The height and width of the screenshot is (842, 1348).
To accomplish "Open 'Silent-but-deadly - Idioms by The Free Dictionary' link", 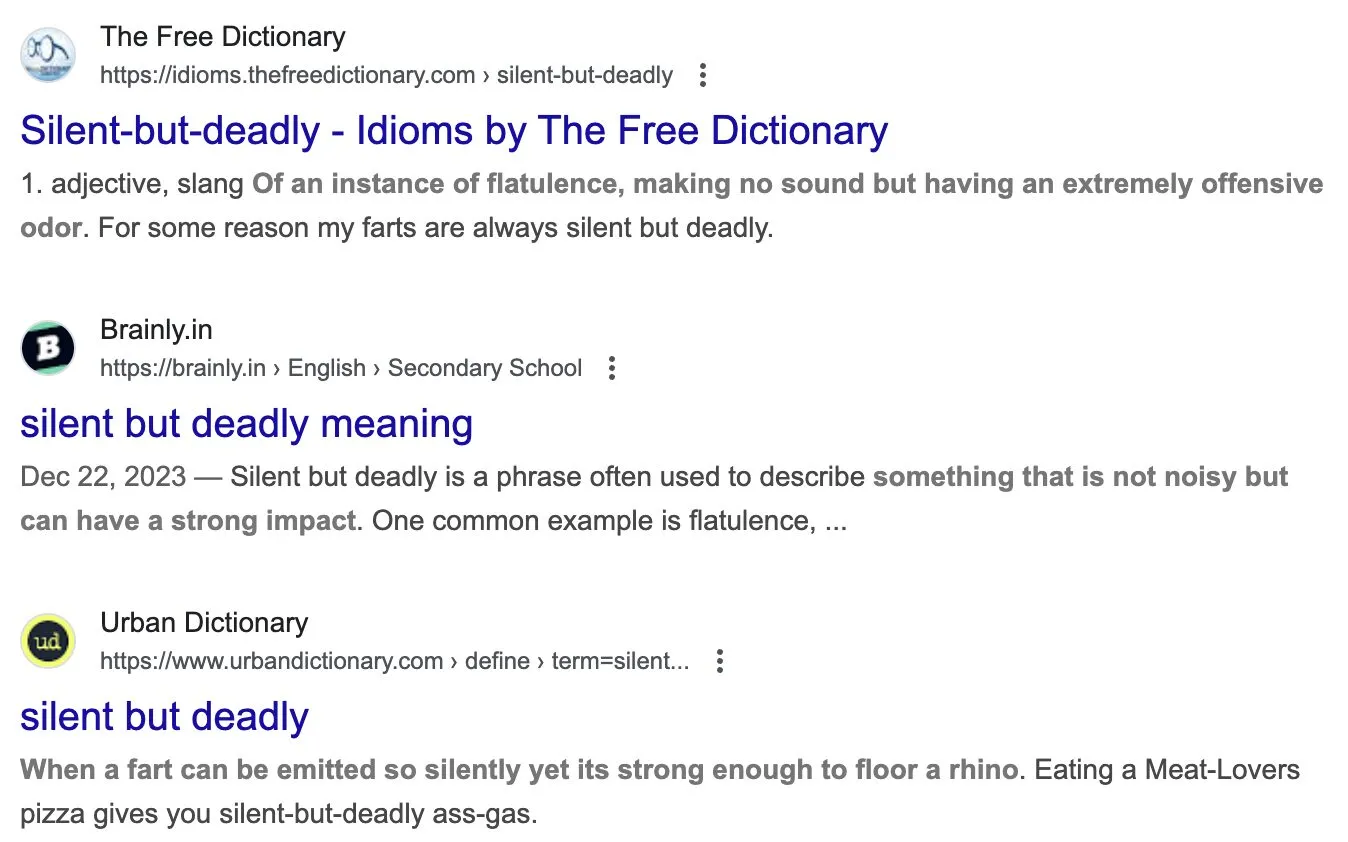I will [454, 131].
